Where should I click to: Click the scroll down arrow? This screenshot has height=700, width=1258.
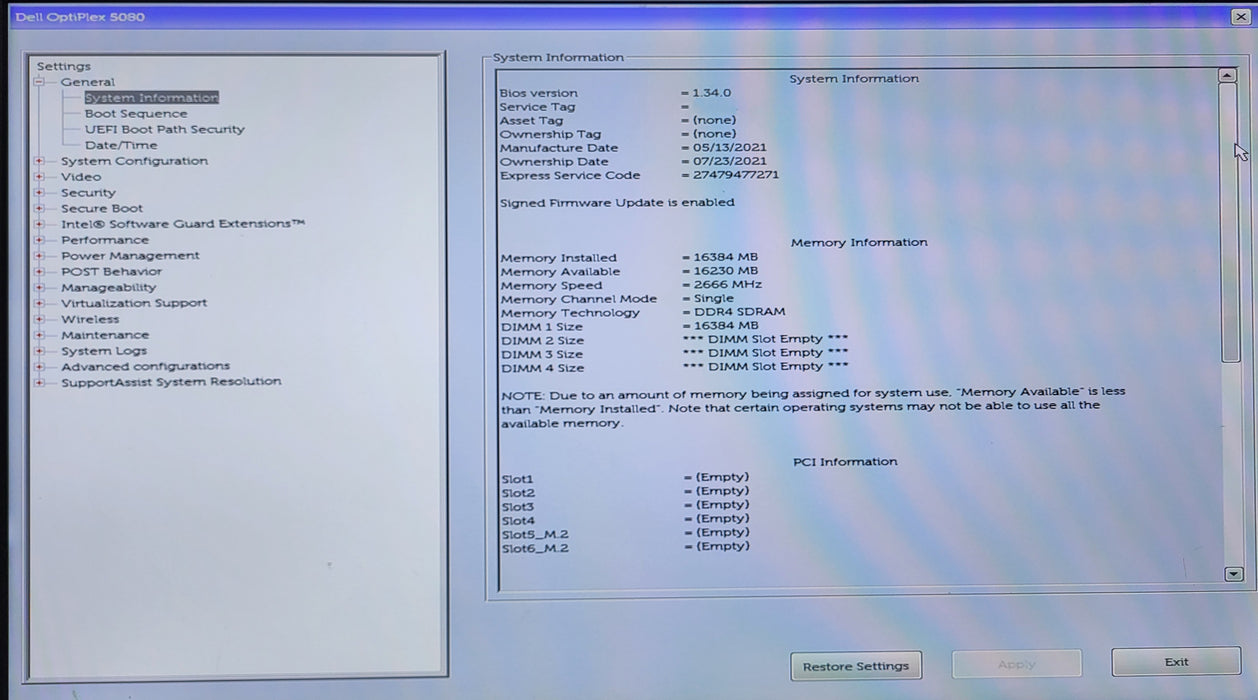[x=1233, y=574]
